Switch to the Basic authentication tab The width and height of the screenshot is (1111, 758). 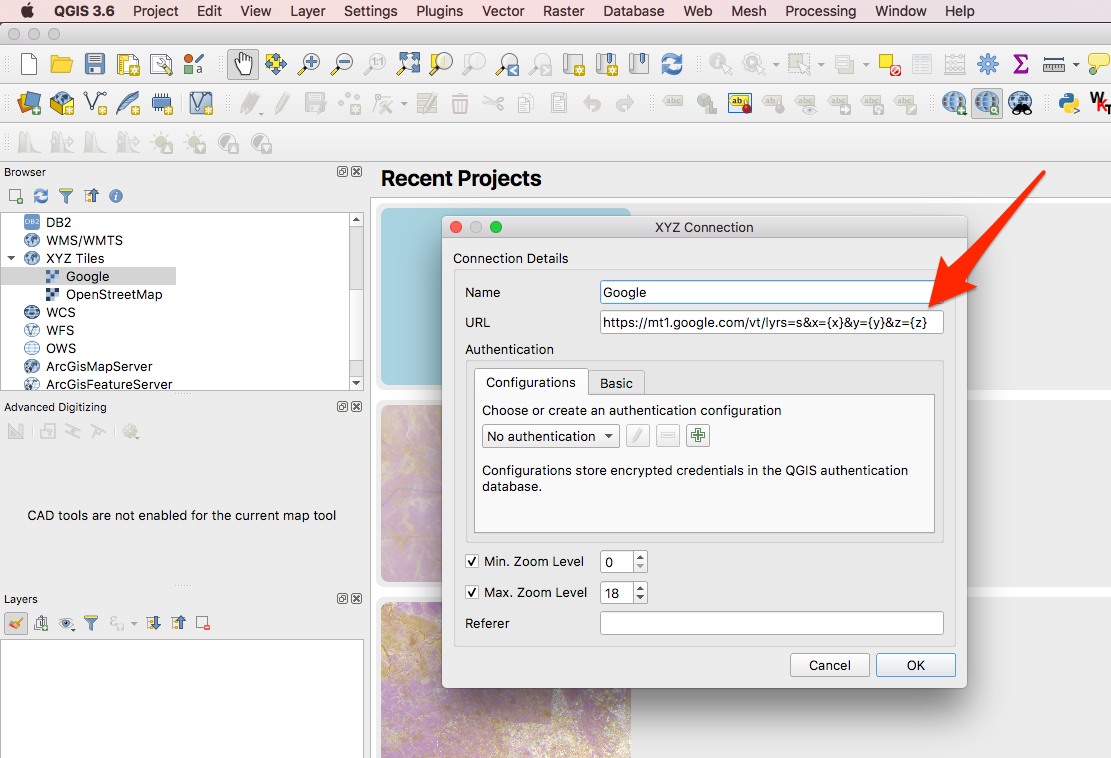point(616,383)
